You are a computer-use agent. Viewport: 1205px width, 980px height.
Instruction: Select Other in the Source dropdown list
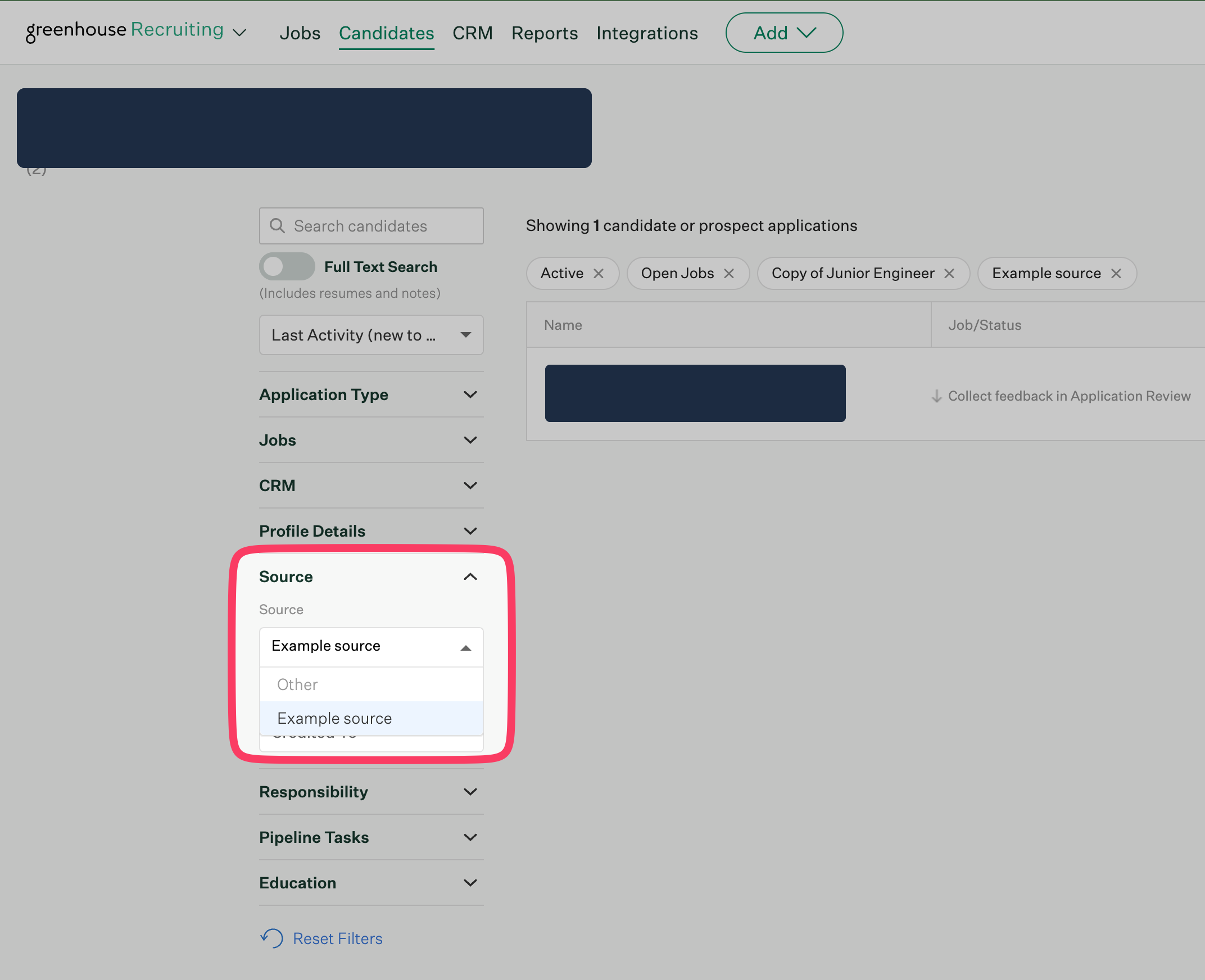tap(297, 685)
